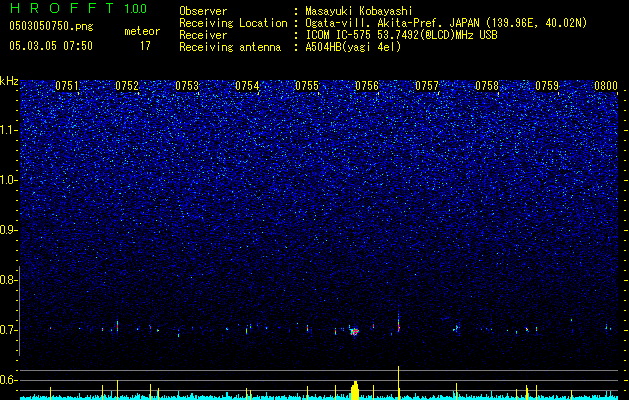Click the 0759 time marker

pos(547,86)
